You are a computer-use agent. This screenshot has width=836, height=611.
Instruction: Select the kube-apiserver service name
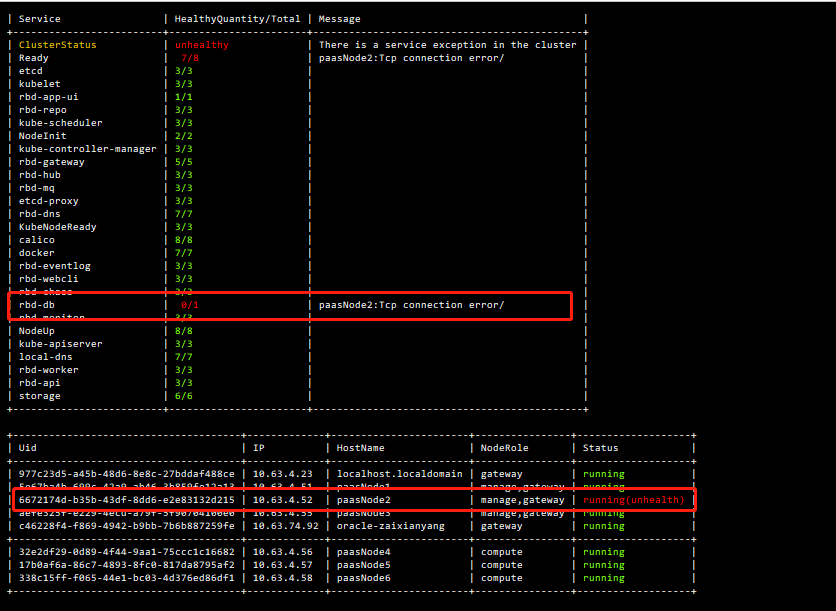60,344
